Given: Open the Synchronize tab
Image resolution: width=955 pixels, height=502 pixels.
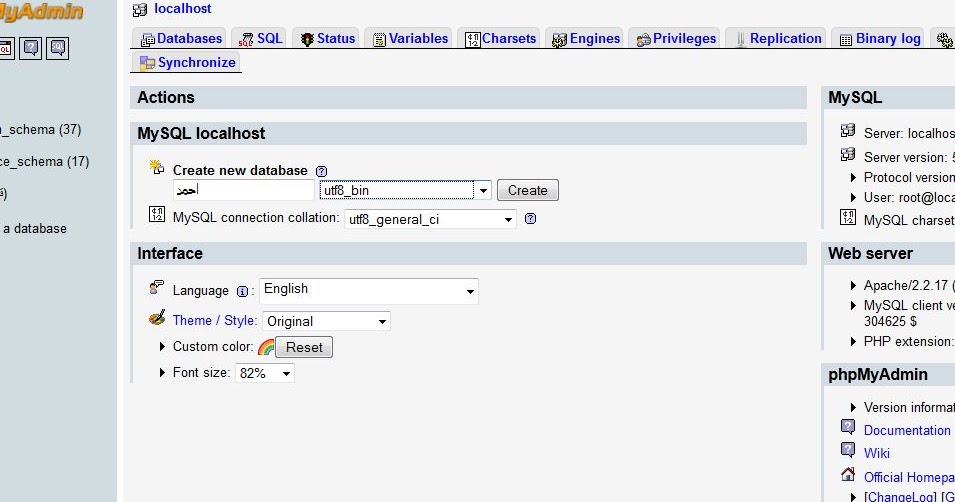Looking at the screenshot, I should [187, 62].
